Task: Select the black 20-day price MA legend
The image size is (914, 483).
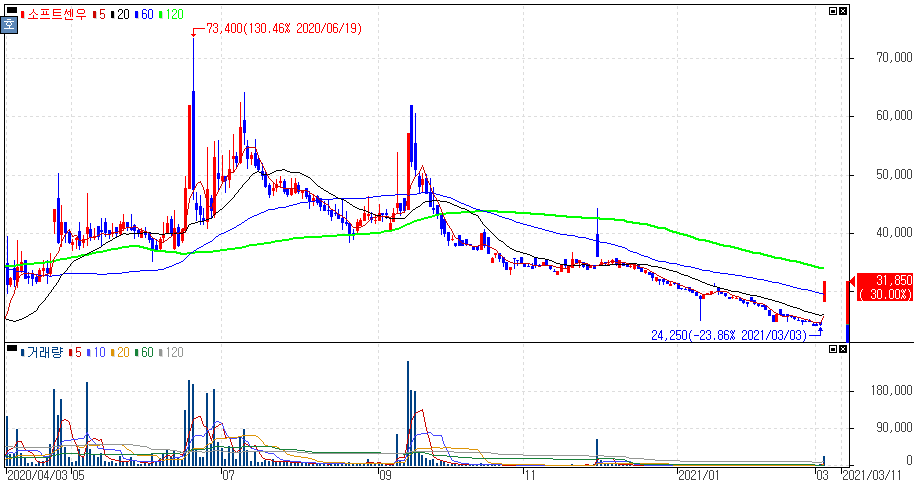Action: [x=120, y=15]
